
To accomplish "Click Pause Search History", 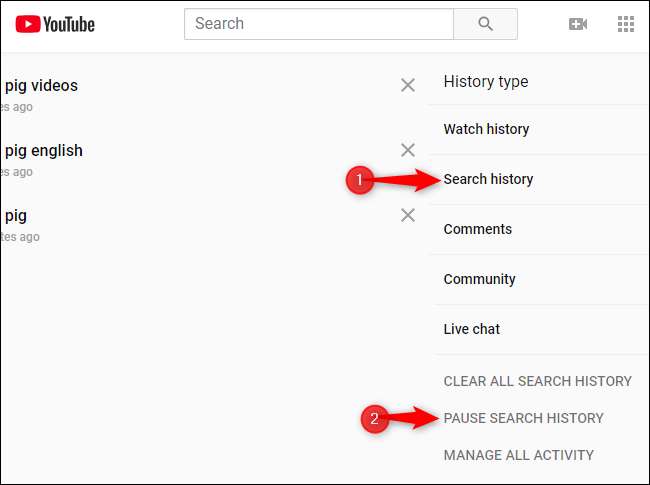I will click(523, 418).
